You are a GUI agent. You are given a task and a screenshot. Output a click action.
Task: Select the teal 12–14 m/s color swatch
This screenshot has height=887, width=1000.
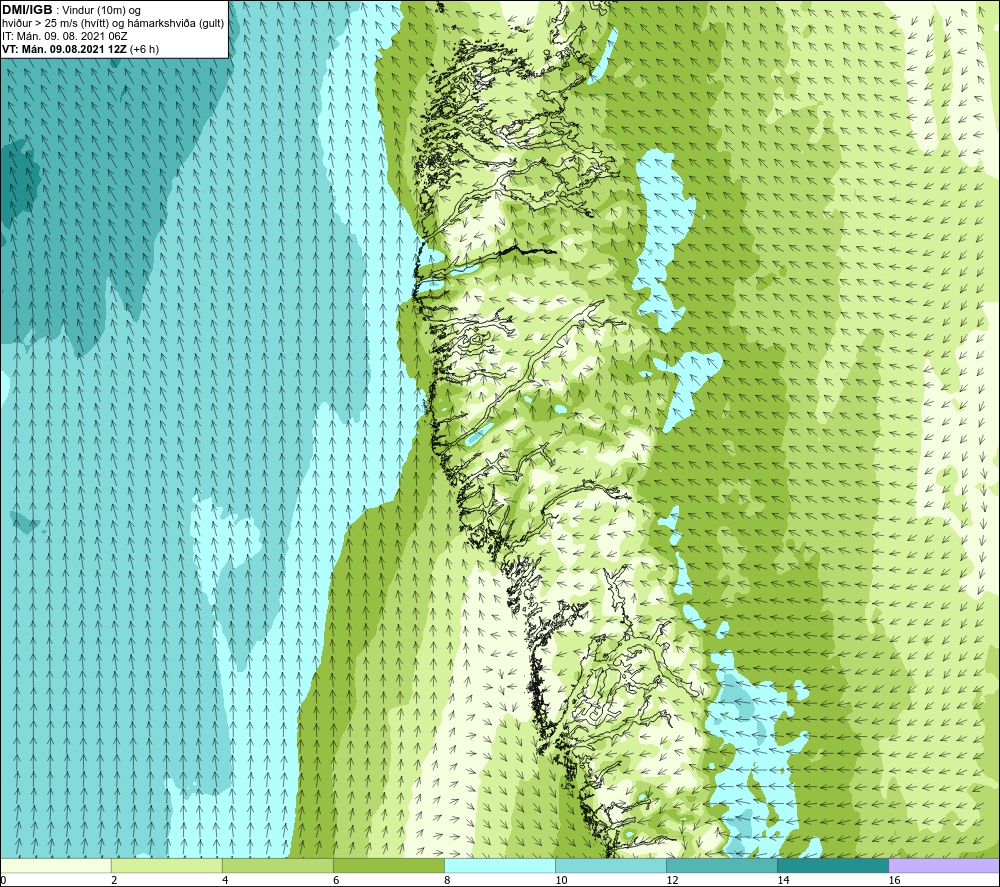point(722,865)
